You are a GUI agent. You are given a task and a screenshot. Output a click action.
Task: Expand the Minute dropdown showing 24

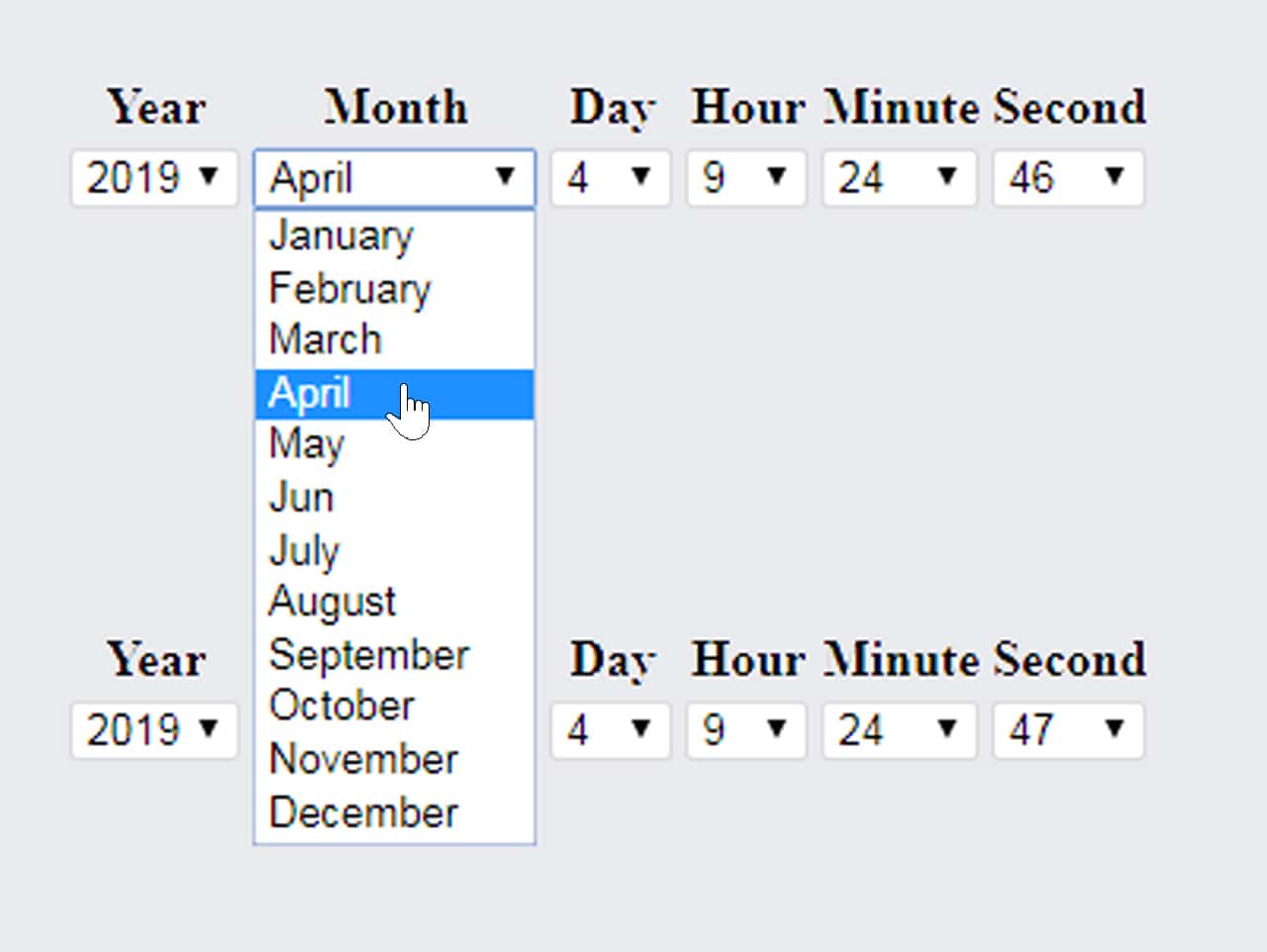click(898, 178)
